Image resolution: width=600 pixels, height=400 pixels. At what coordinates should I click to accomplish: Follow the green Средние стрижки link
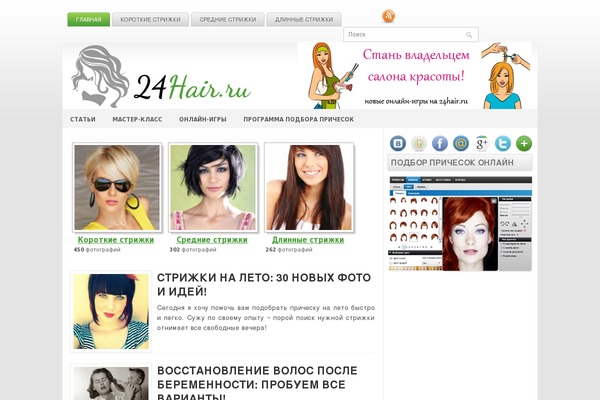tap(212, 240)
